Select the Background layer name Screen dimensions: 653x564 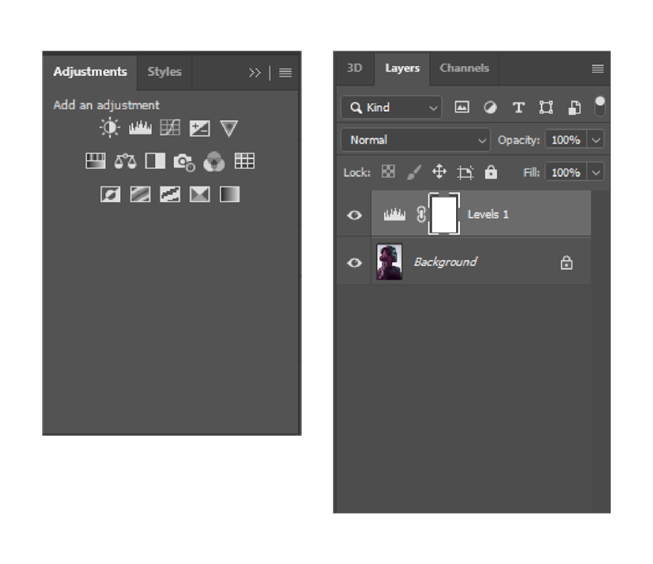point(445,262)
